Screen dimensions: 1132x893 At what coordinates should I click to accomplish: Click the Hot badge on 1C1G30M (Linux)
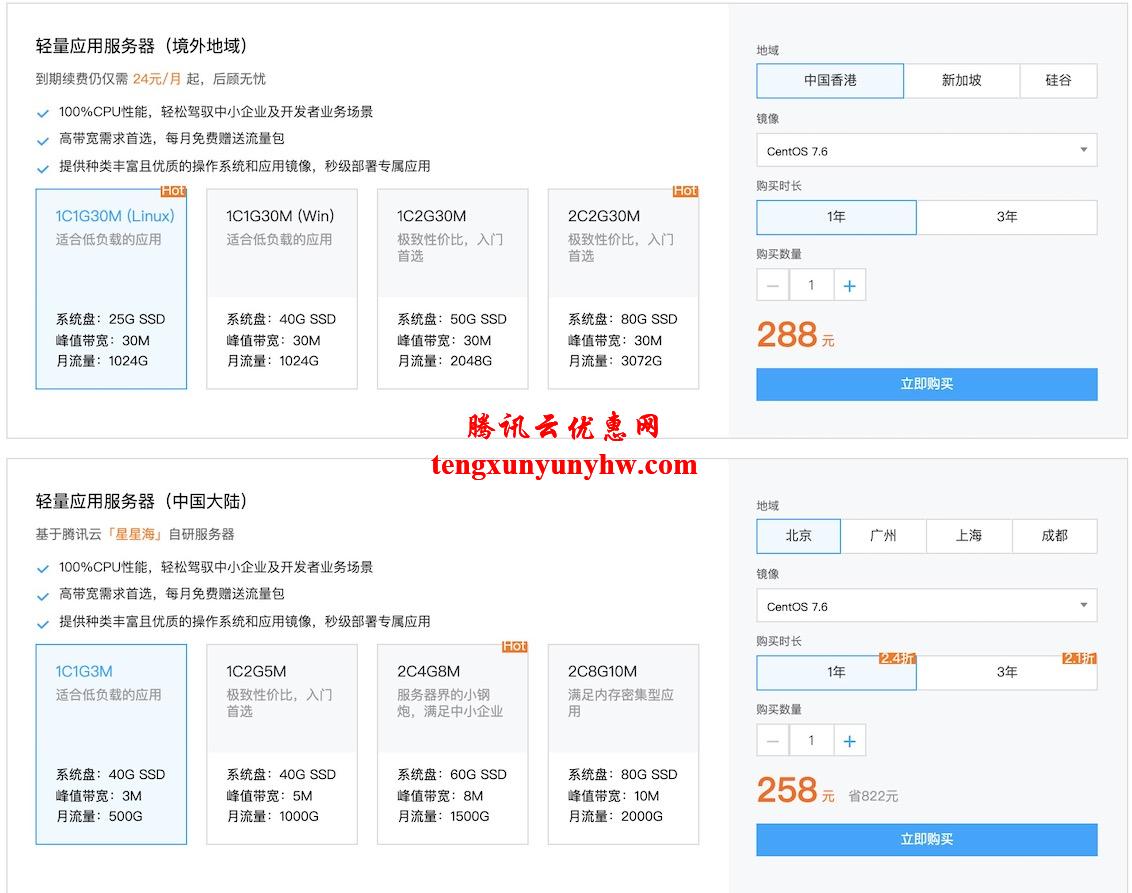point(173,191)
